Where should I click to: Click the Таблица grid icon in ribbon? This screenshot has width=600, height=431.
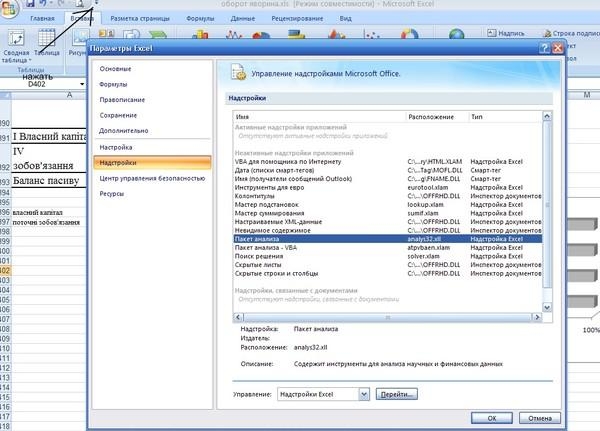[x=46, y=39]
